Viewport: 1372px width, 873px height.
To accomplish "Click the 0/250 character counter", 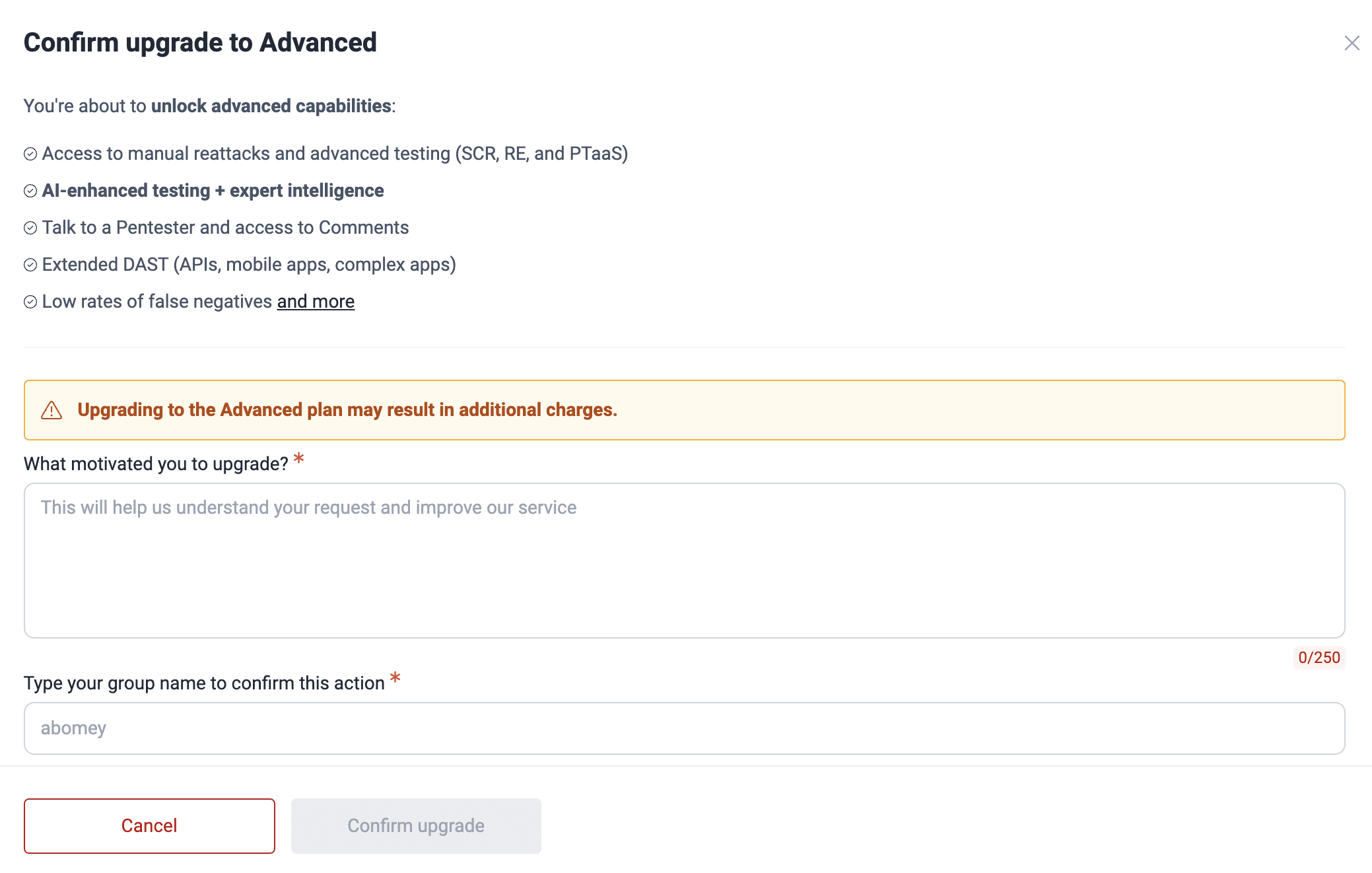I will coord(1319,658).
